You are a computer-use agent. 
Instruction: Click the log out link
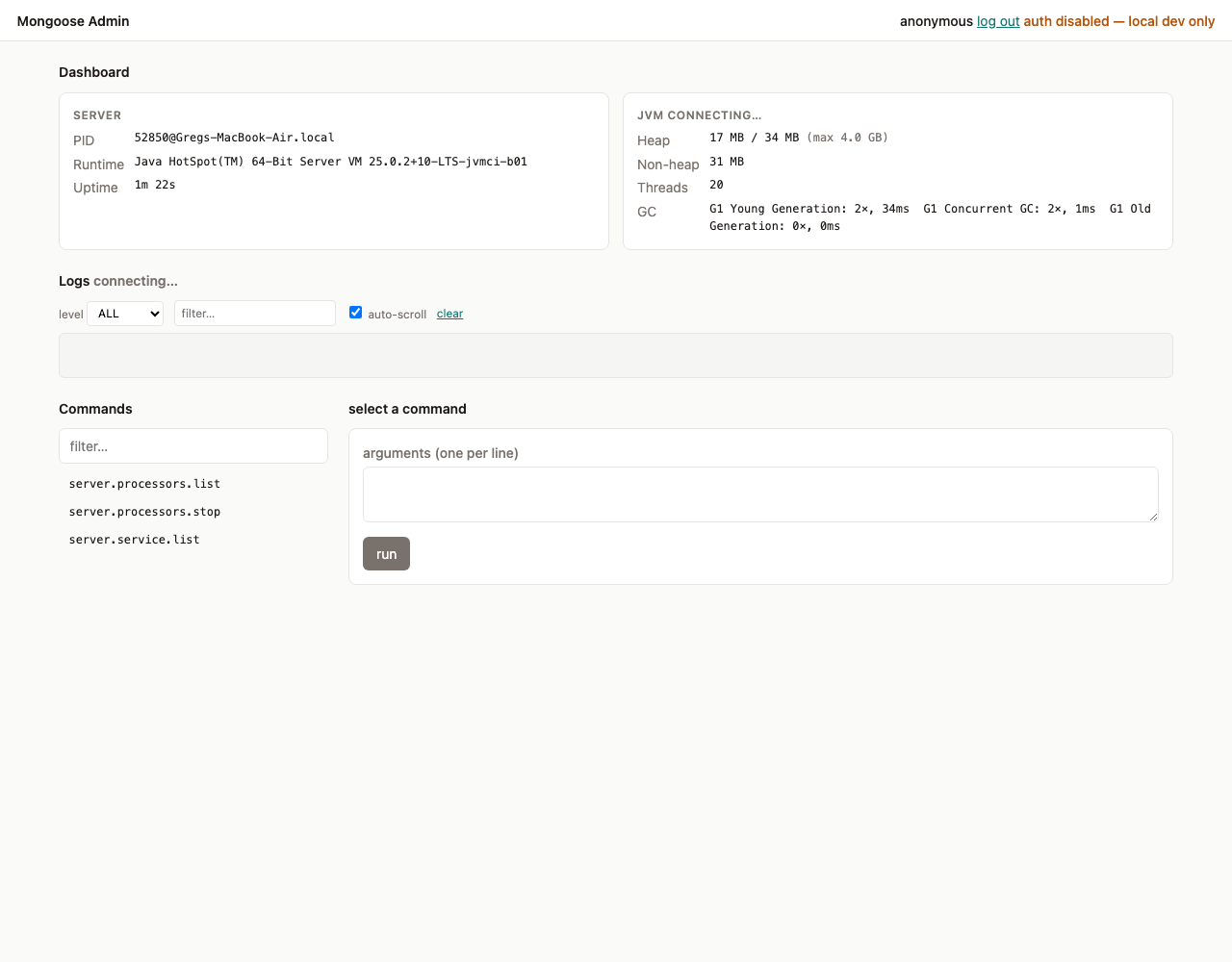click(x=998, y=21)
